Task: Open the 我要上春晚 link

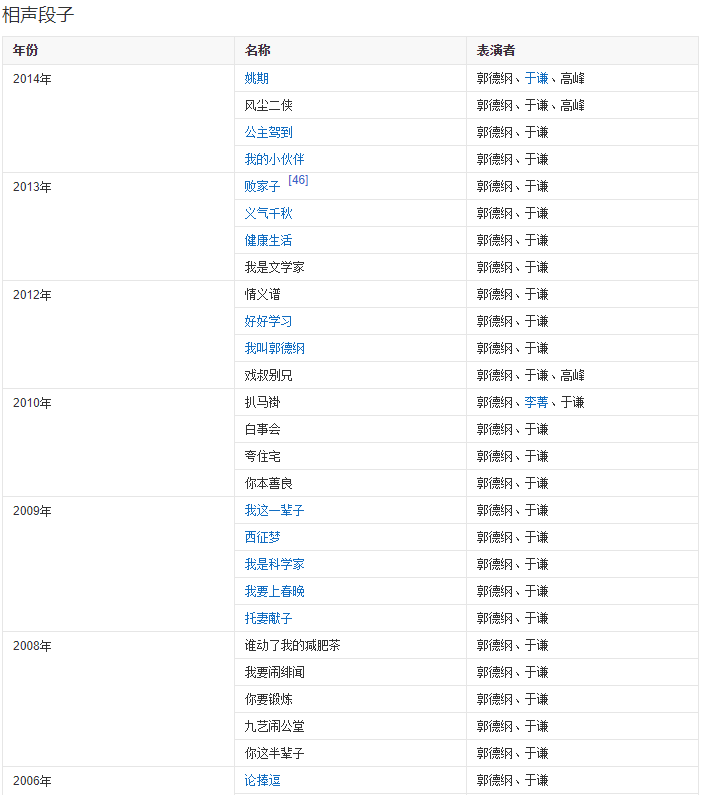Action: (x=274, y=591)
